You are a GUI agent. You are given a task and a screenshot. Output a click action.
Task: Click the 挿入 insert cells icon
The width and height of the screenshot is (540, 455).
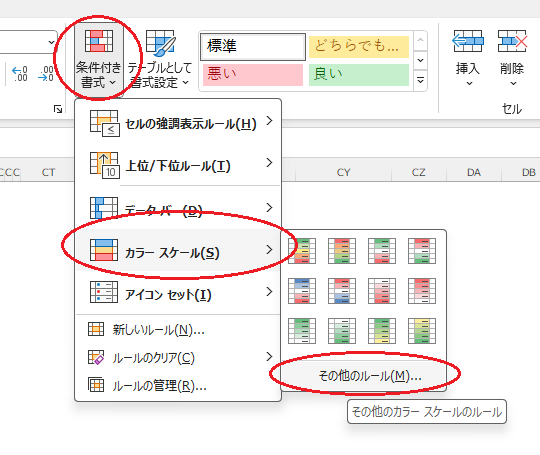(468, 58)
